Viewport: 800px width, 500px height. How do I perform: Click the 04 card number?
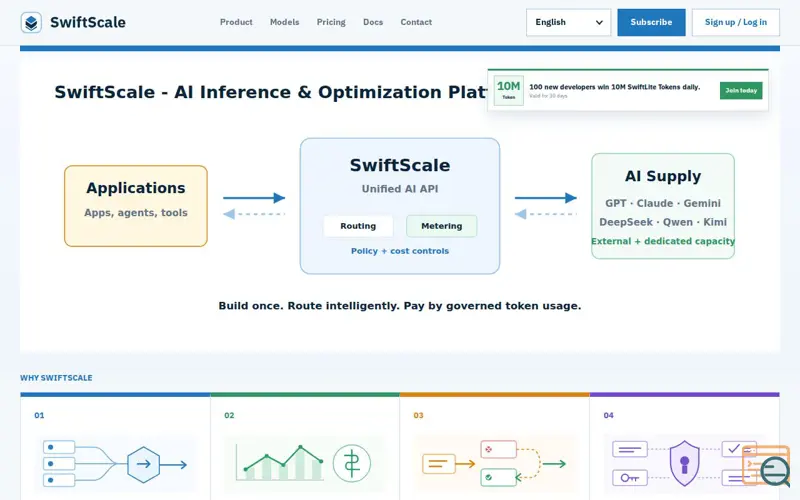pos(608,415)
